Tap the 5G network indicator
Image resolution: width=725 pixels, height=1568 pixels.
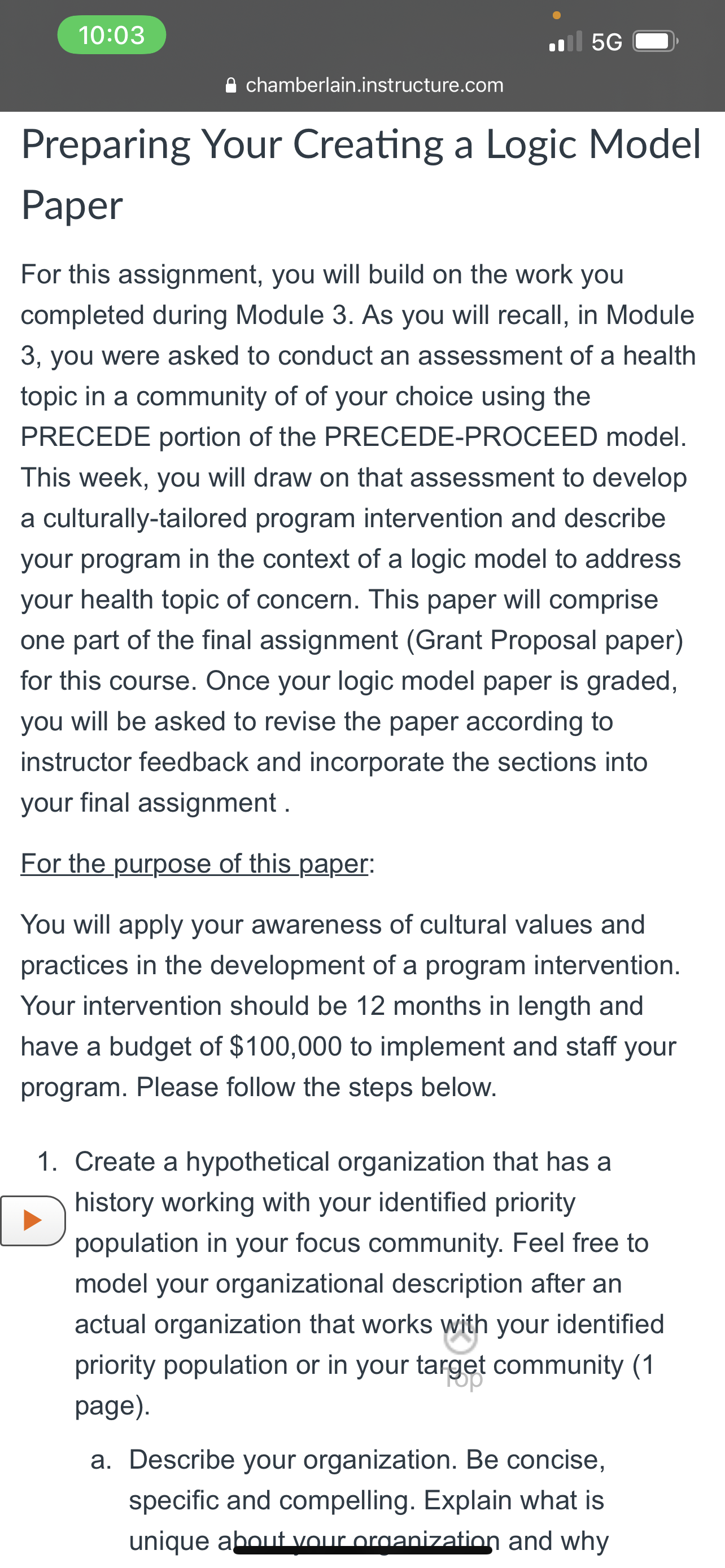coord(607,42)
